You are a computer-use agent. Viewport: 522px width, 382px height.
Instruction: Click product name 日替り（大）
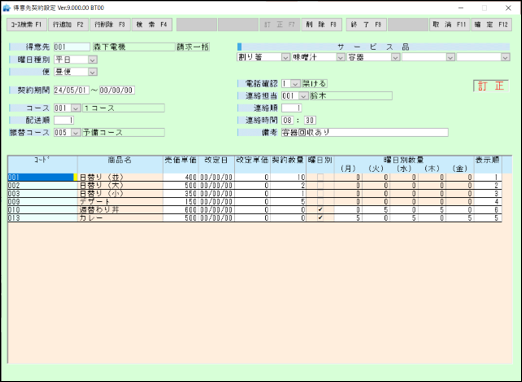click(101, 185)
